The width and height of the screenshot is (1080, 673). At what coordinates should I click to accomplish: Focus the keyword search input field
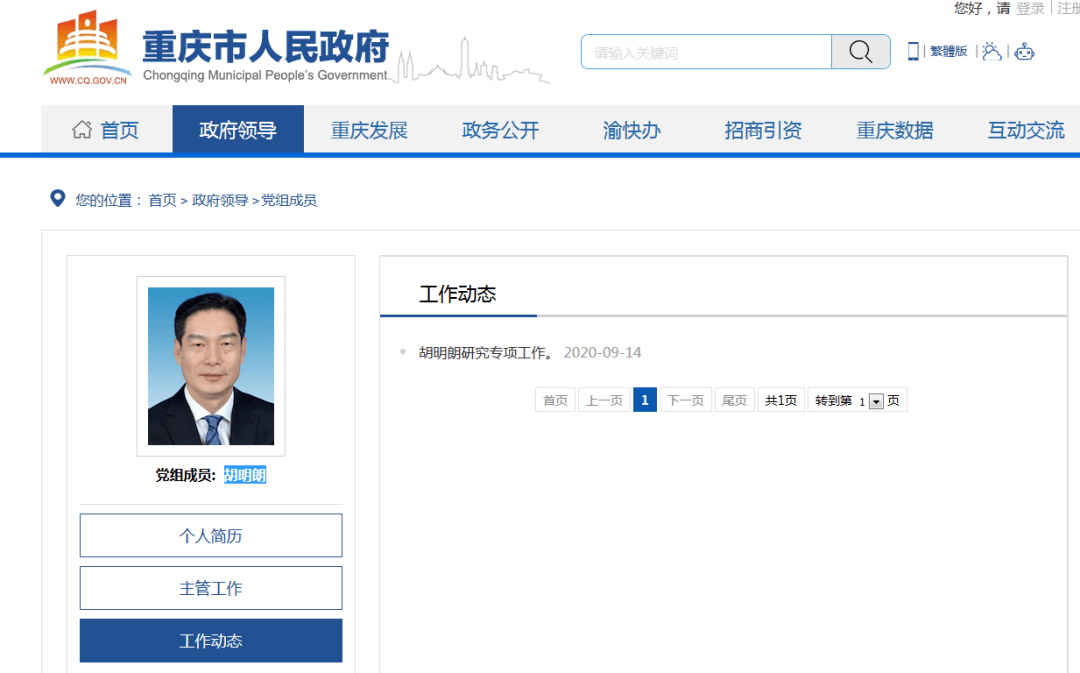coord(706,52)
